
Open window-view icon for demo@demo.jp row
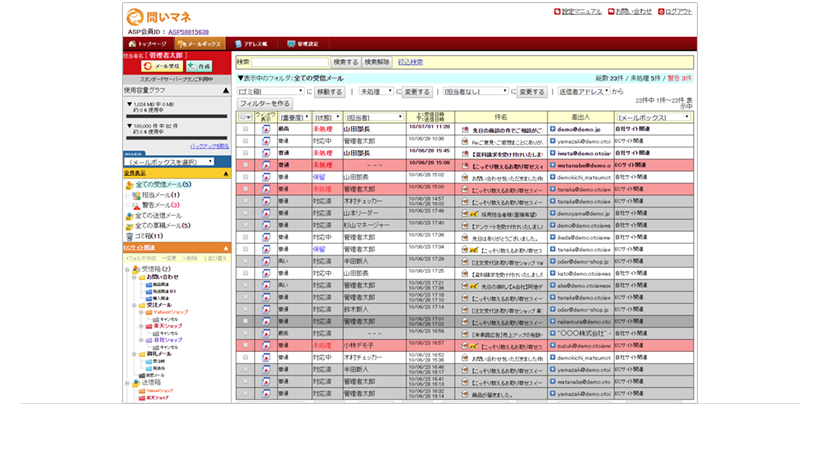(266, 129)
